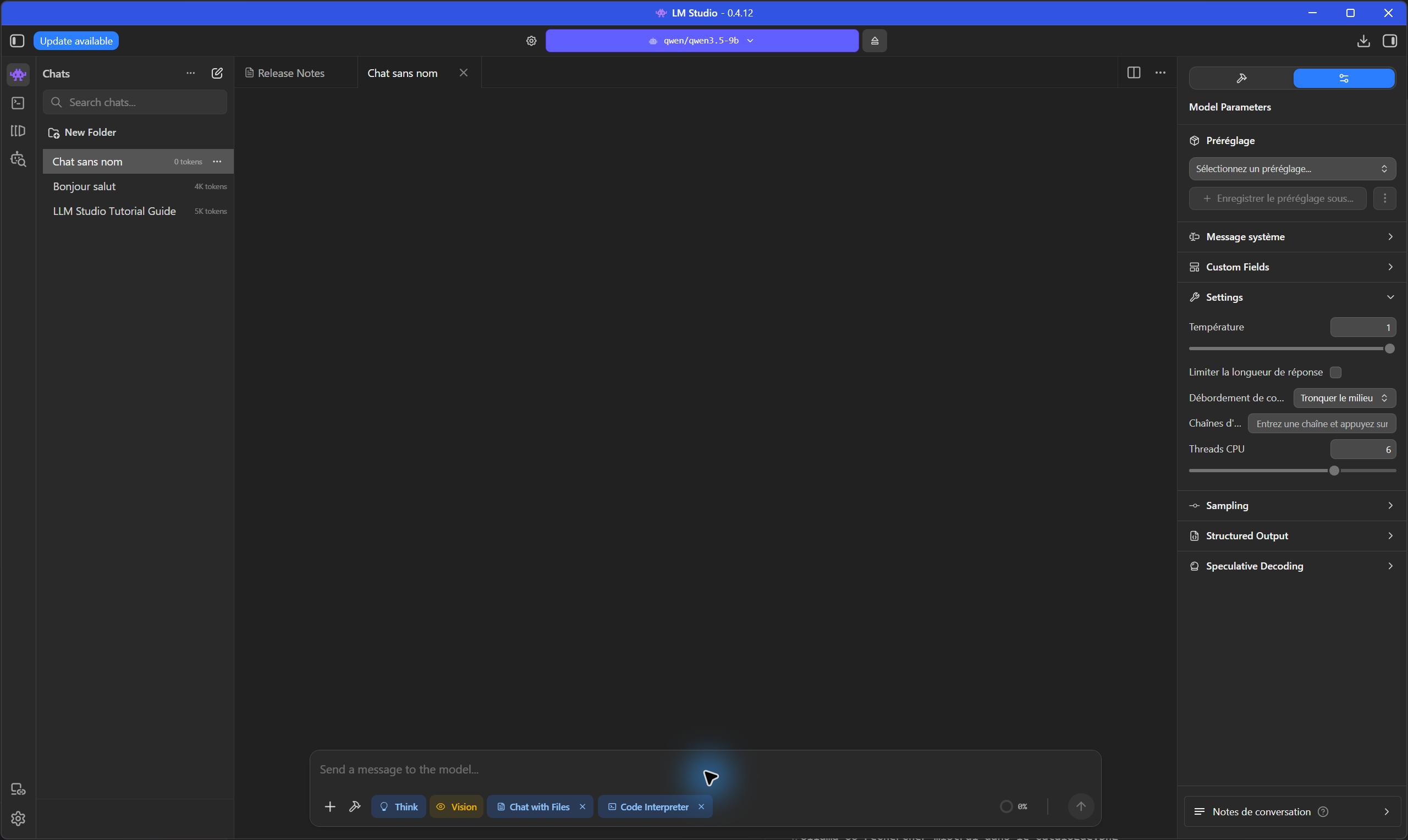Click the context usage 0% indicator
This screenshot has width=1408, height=840.
(x=1014, y=806)
